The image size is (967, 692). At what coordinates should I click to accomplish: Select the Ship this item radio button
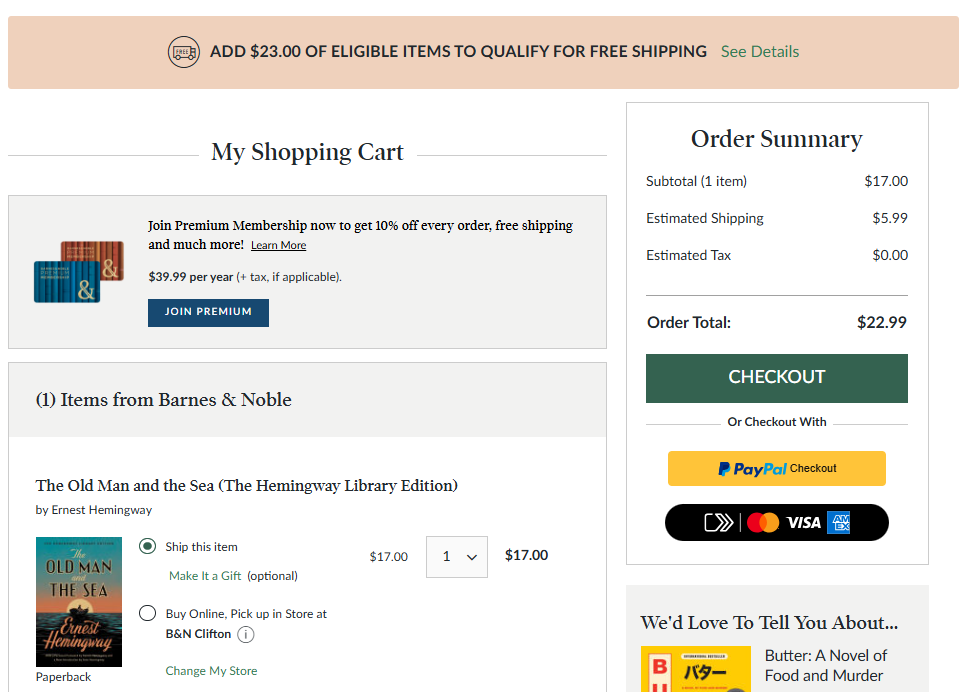tap(147, 546)
